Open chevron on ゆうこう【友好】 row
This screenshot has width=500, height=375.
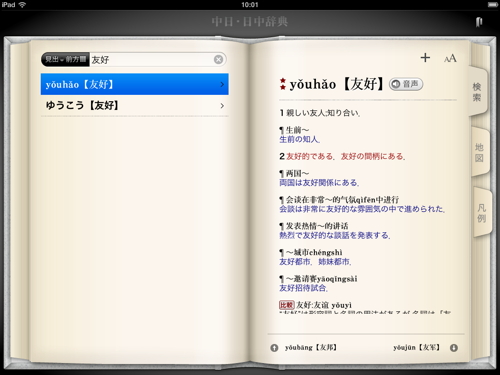pos(222,106)
